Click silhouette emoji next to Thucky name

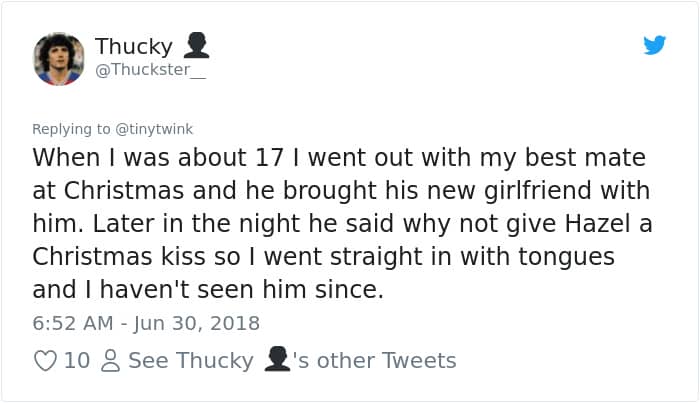click(x=196, y=46)
